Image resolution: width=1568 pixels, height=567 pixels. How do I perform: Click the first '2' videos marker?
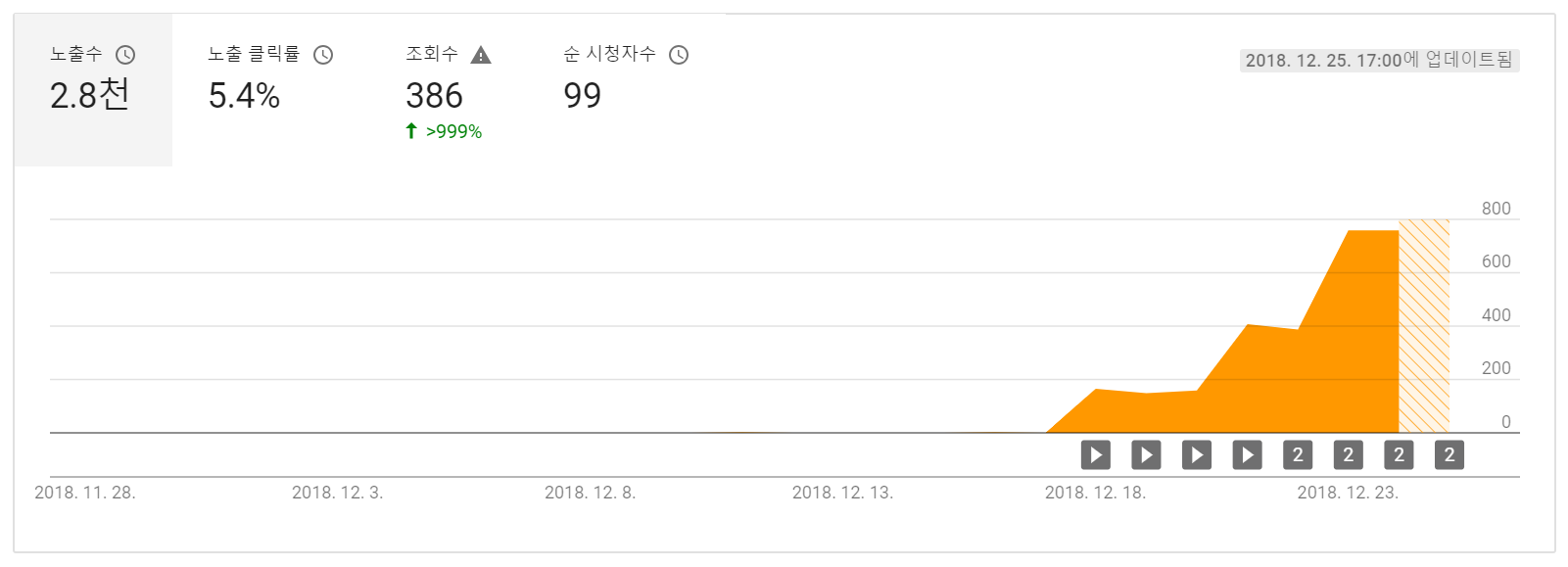[1298, 454]
